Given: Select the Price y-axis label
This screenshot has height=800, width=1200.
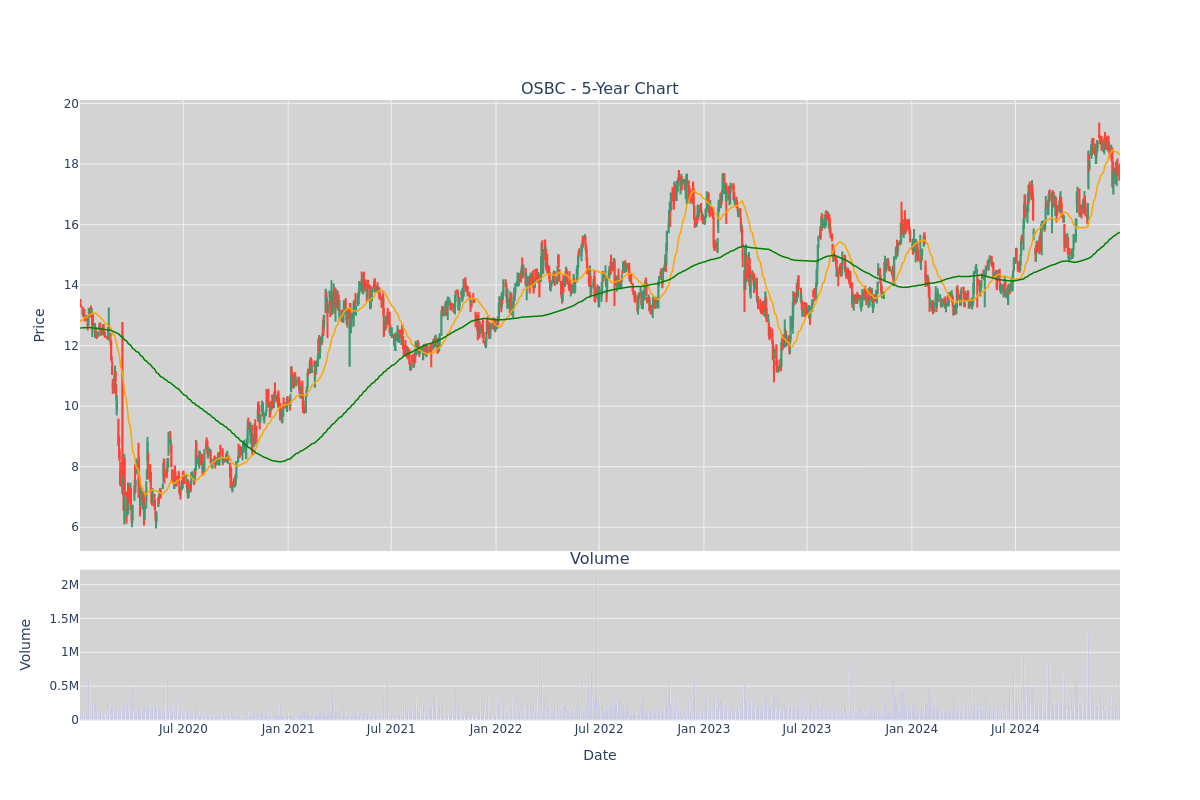Looking at the screenshot, I should click(40, 325).
